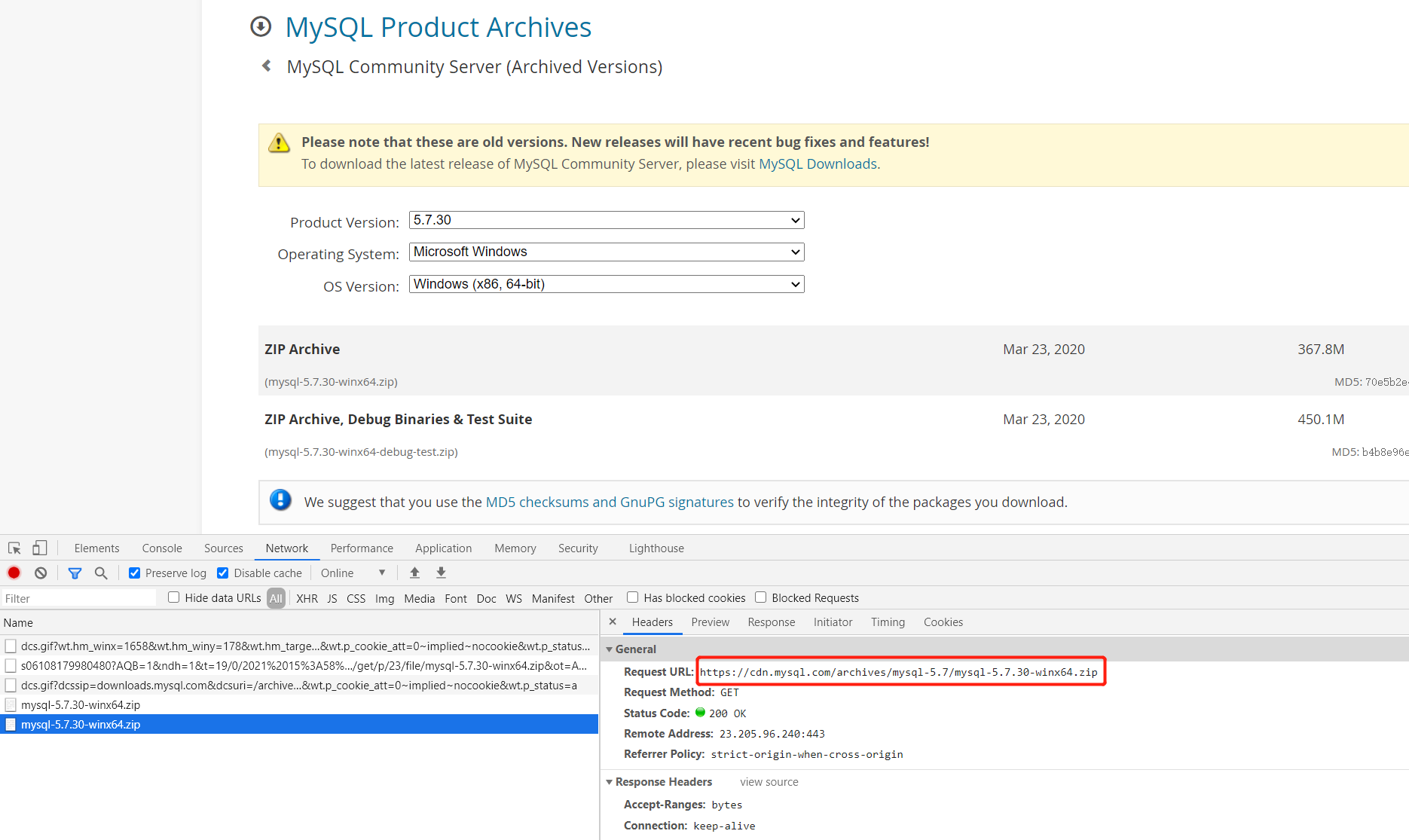1409x840 pixels.
Task: Open the Operating System dropdown
Action: point(607,252)
